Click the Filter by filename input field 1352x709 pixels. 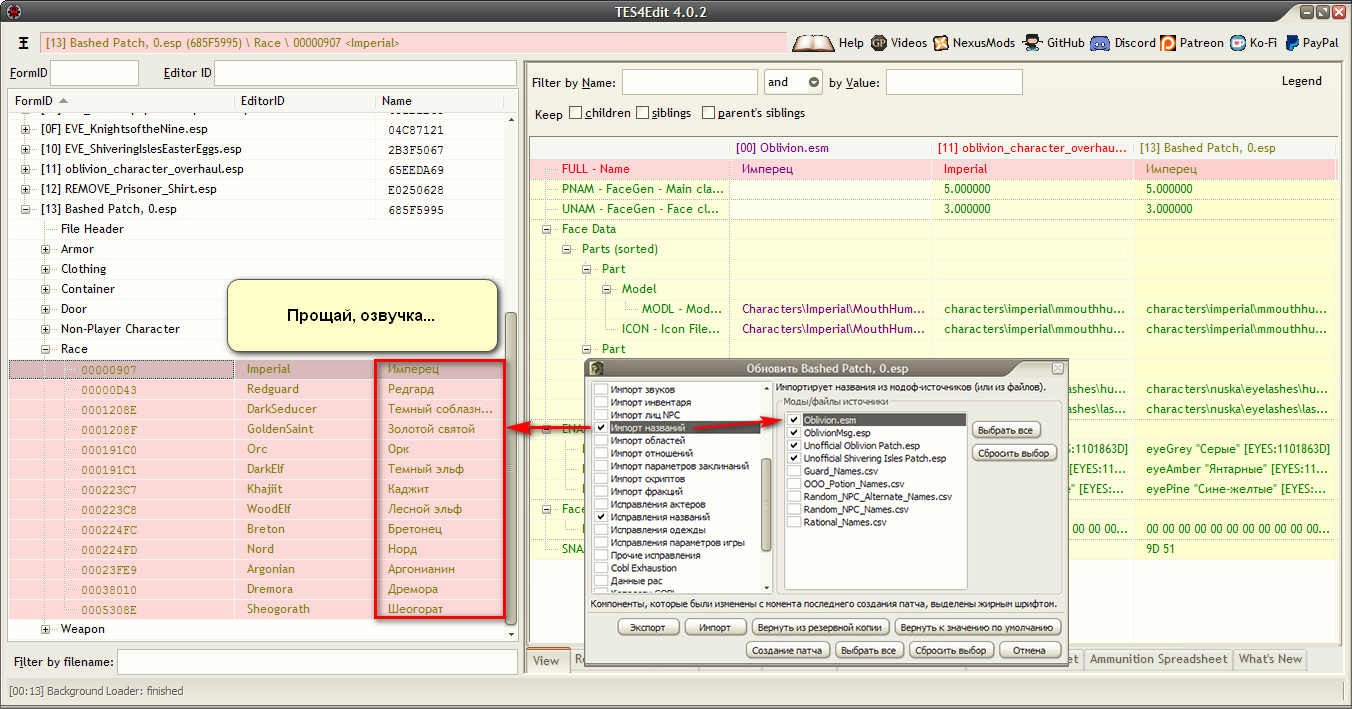[x=317, y=662]
